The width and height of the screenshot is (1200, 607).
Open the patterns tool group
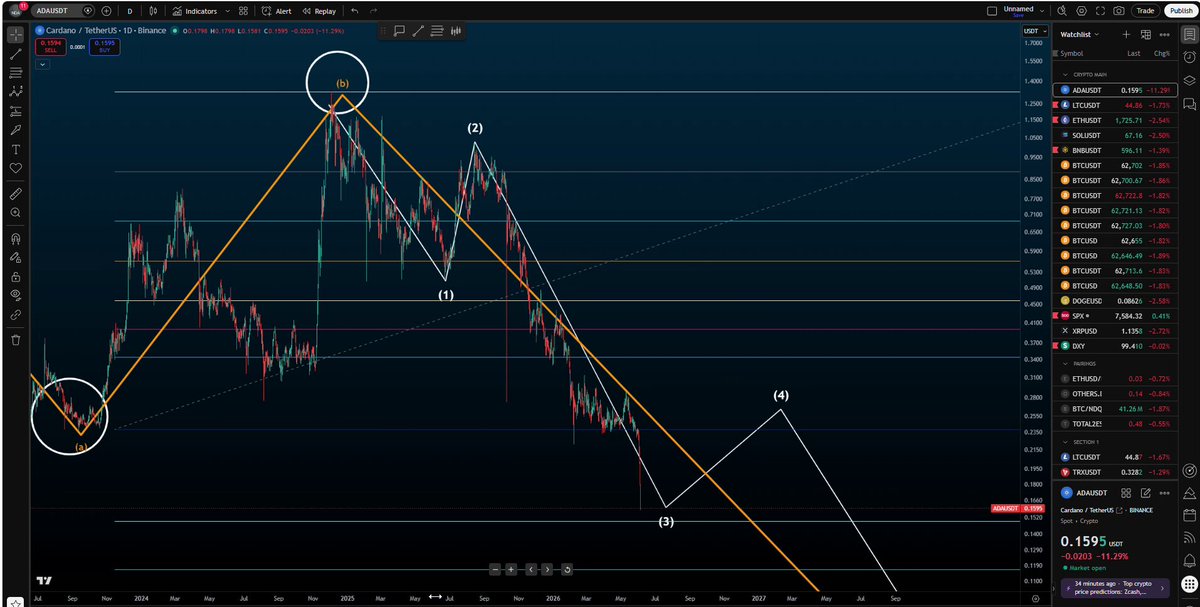(x=16, y=91)
